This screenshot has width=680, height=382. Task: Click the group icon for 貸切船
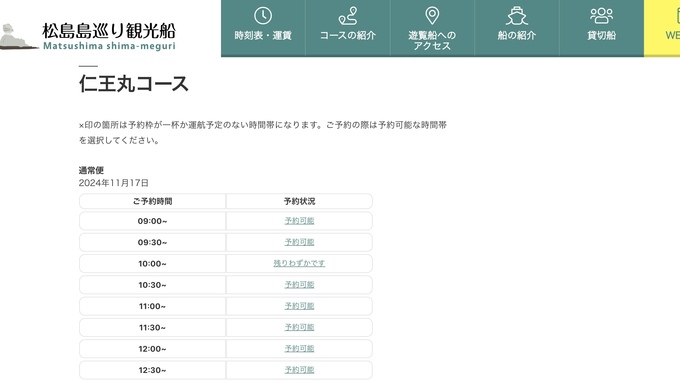point(602,16)
